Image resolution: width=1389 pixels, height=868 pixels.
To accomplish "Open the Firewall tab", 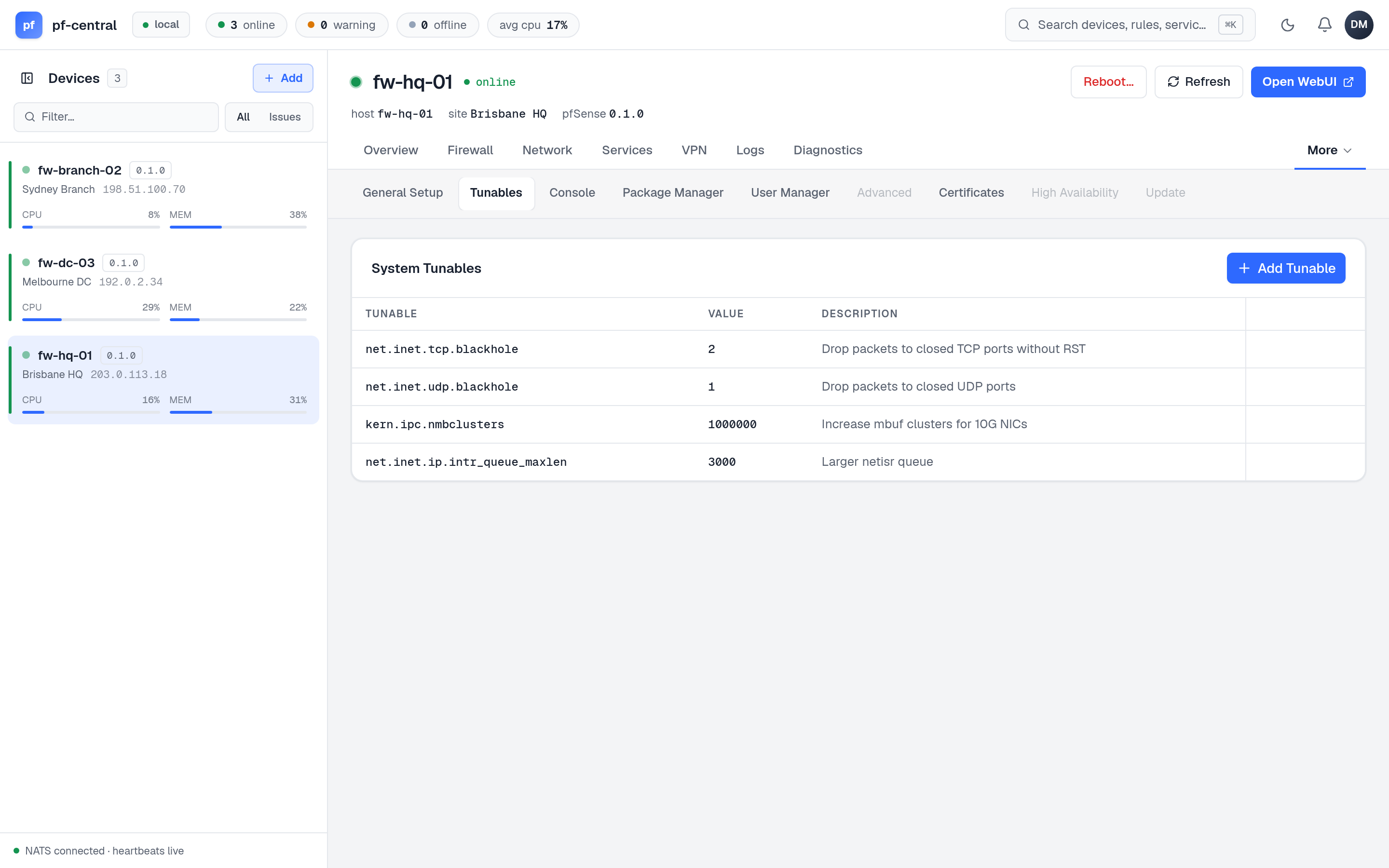I will 470,150.
